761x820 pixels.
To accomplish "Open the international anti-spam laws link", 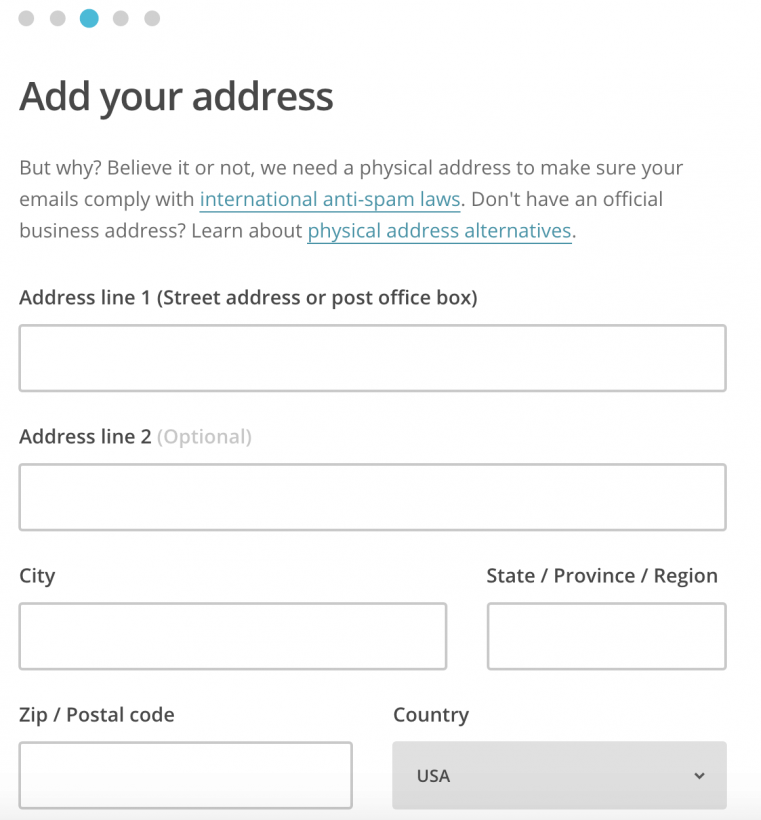I will click(x=330, y=199).
